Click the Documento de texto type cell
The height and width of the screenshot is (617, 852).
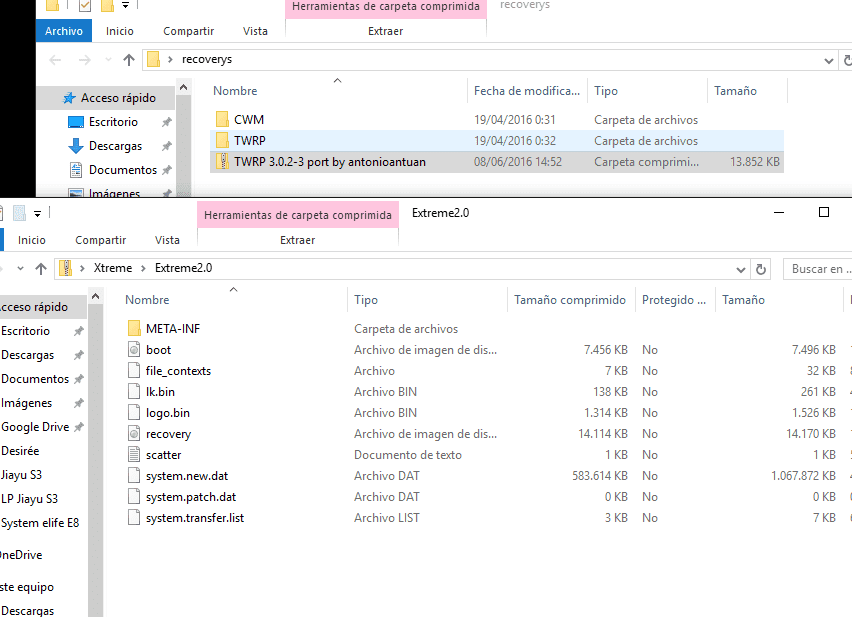(x=408, y=455)
